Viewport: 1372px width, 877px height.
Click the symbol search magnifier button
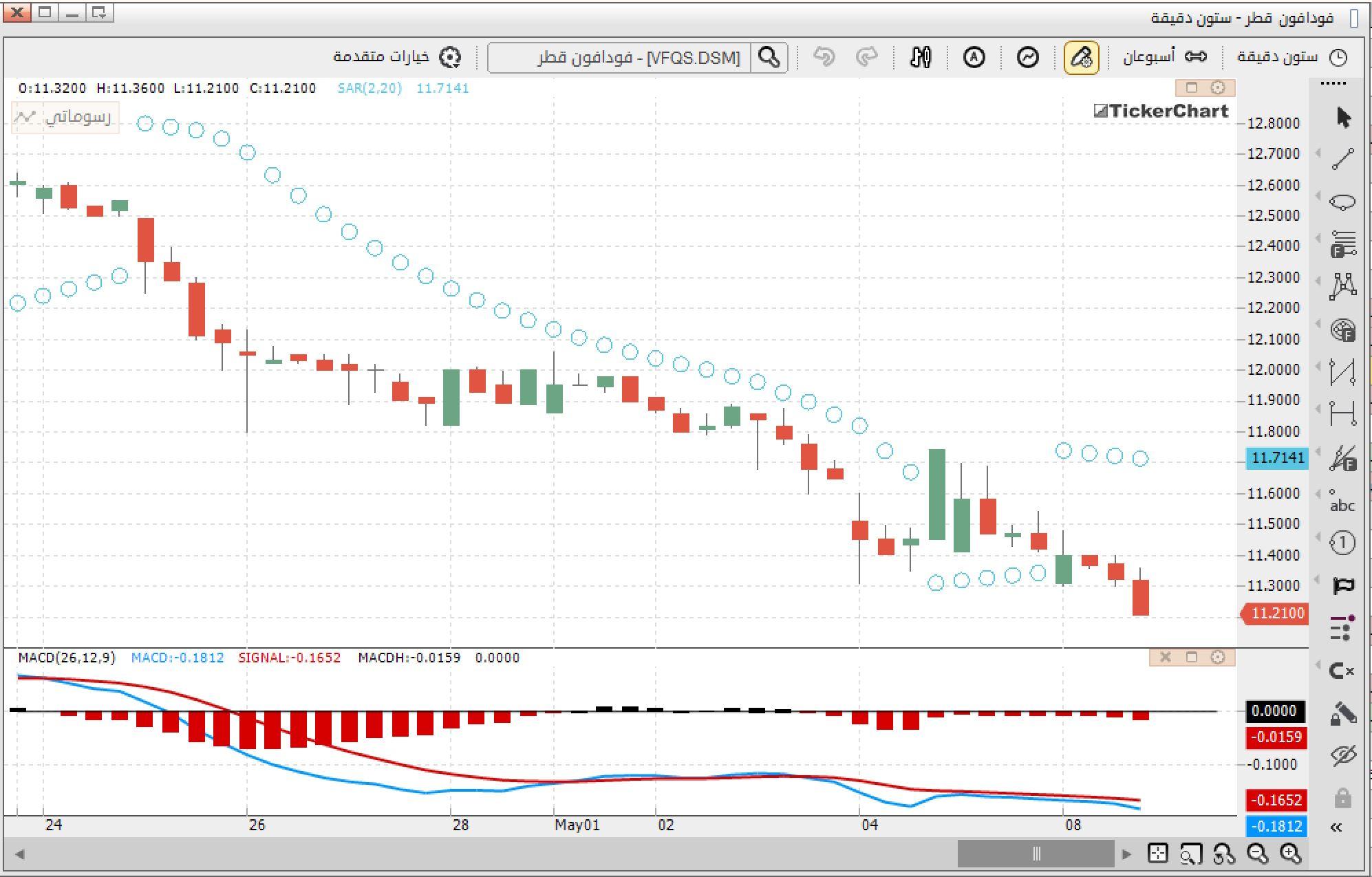coord(769,57)
